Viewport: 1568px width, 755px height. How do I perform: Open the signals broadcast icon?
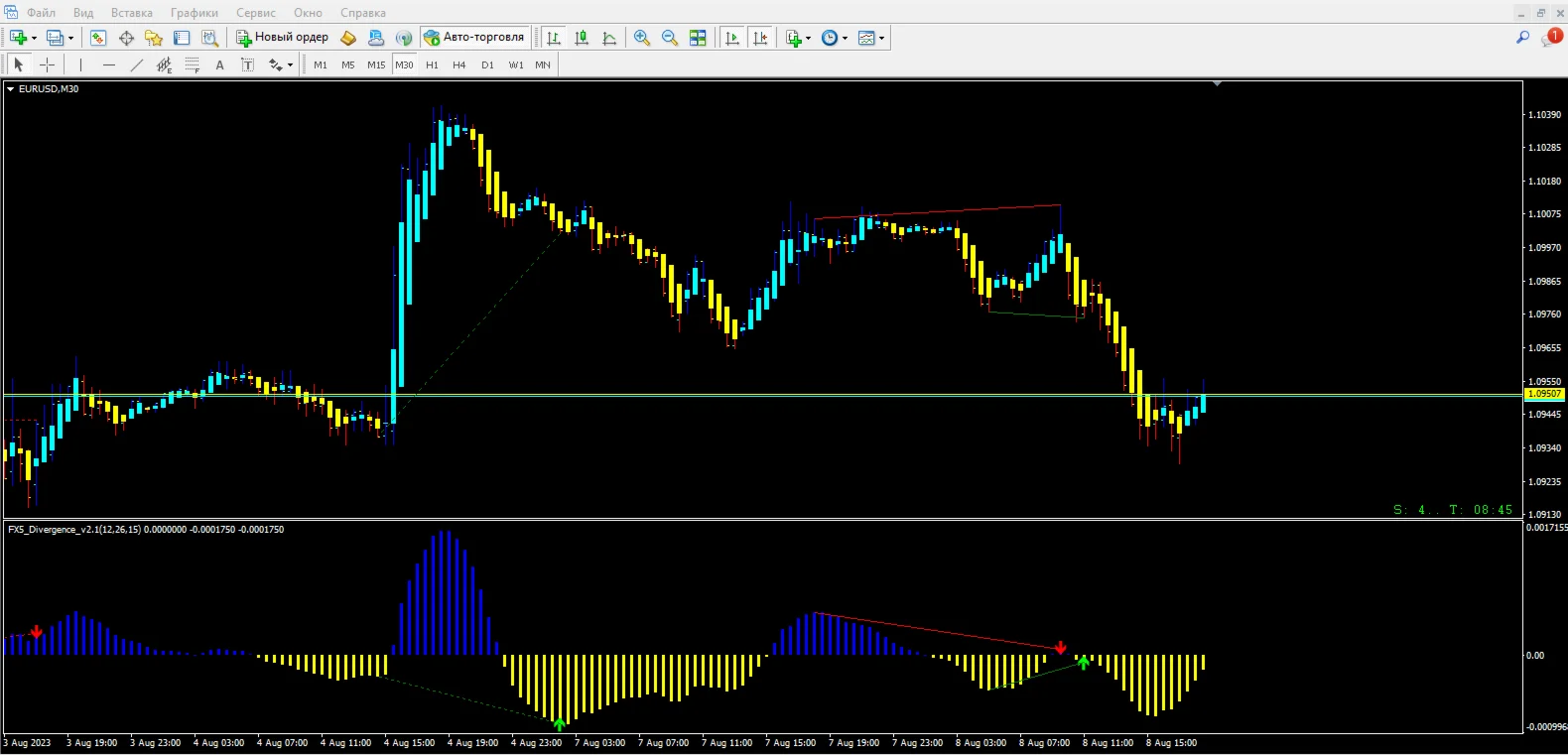[404, 38]
